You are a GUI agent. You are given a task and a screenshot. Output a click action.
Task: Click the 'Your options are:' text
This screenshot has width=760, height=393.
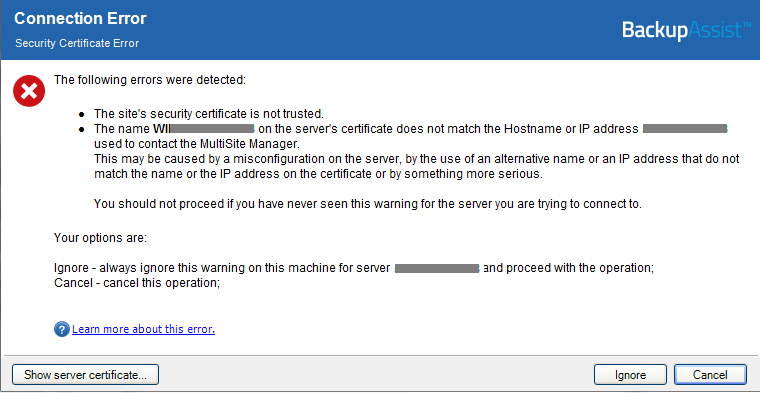click(100, 238)
